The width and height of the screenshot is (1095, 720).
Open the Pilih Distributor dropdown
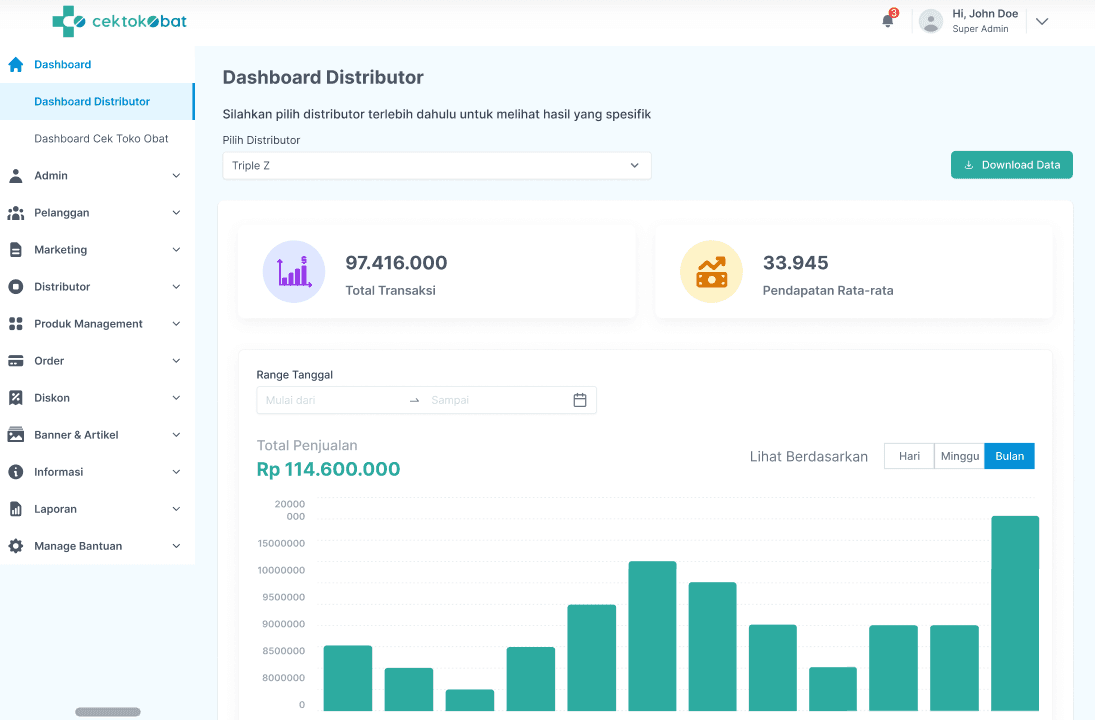coord(436,165)
